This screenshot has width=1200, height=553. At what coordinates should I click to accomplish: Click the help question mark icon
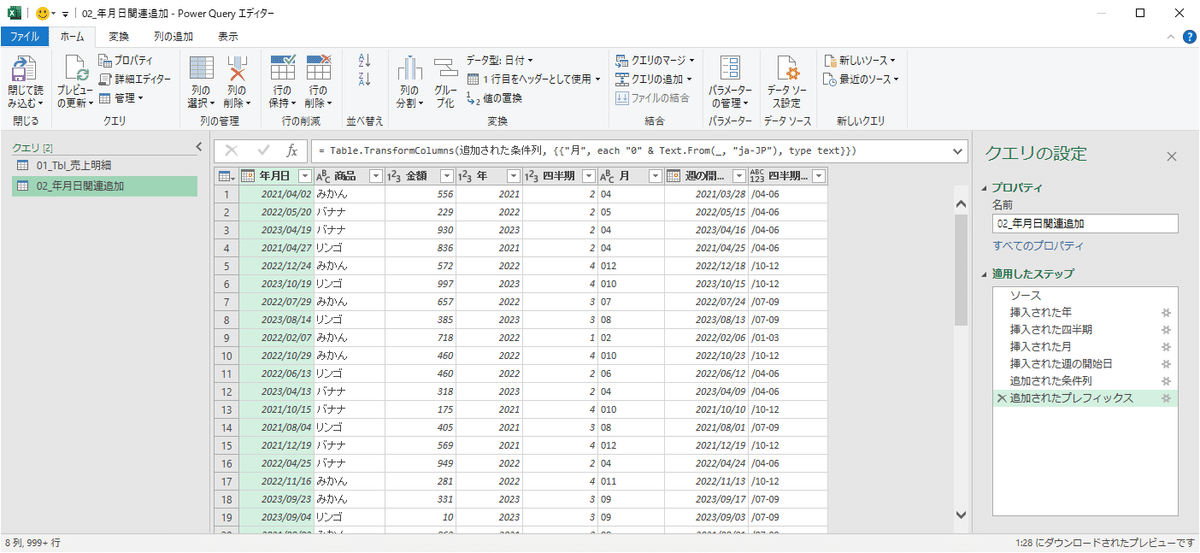[1190, 37]
